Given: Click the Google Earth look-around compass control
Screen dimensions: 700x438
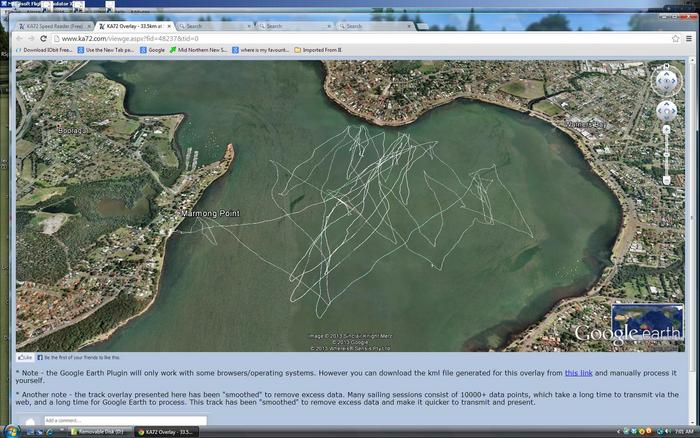Looking at the screenshot, I should (666, 82).
